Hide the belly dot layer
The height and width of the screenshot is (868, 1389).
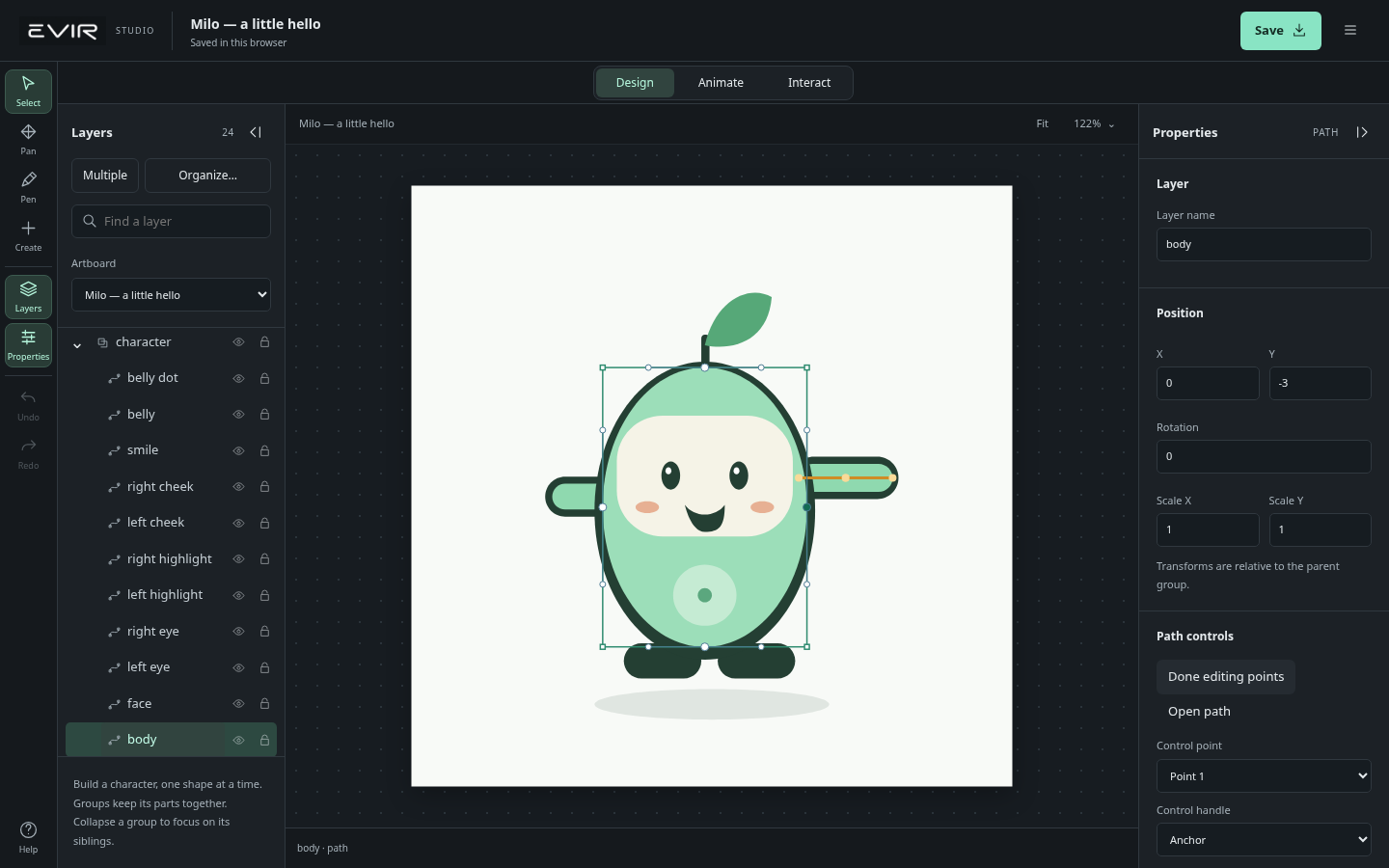238,378
